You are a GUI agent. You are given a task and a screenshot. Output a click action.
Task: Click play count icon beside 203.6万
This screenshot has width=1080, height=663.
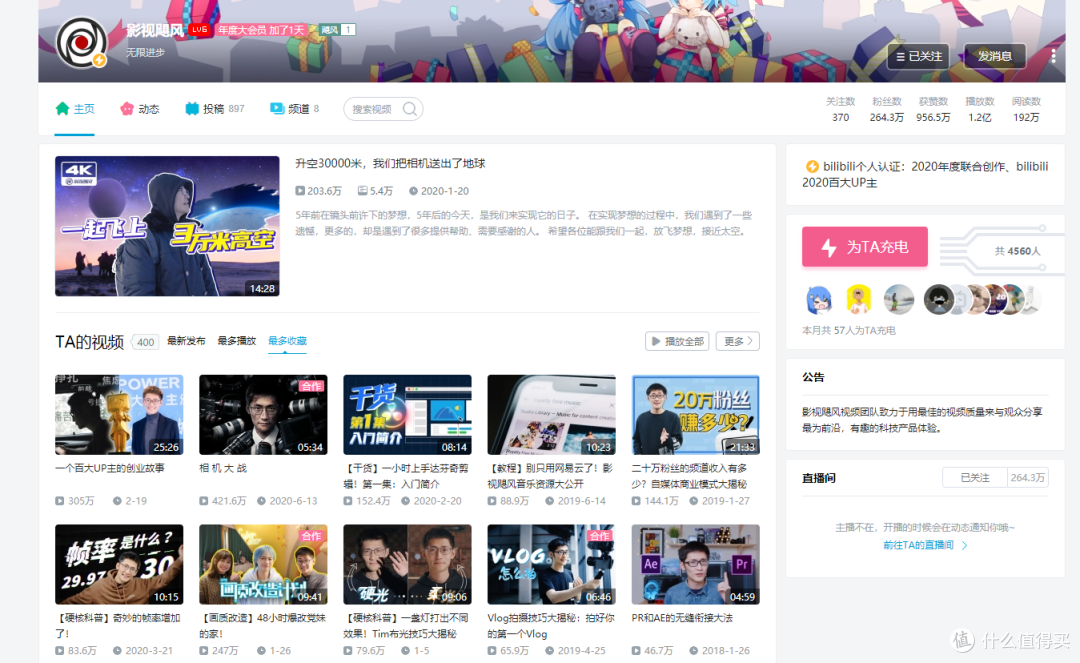pyautogui.click(x=300, y=191)
